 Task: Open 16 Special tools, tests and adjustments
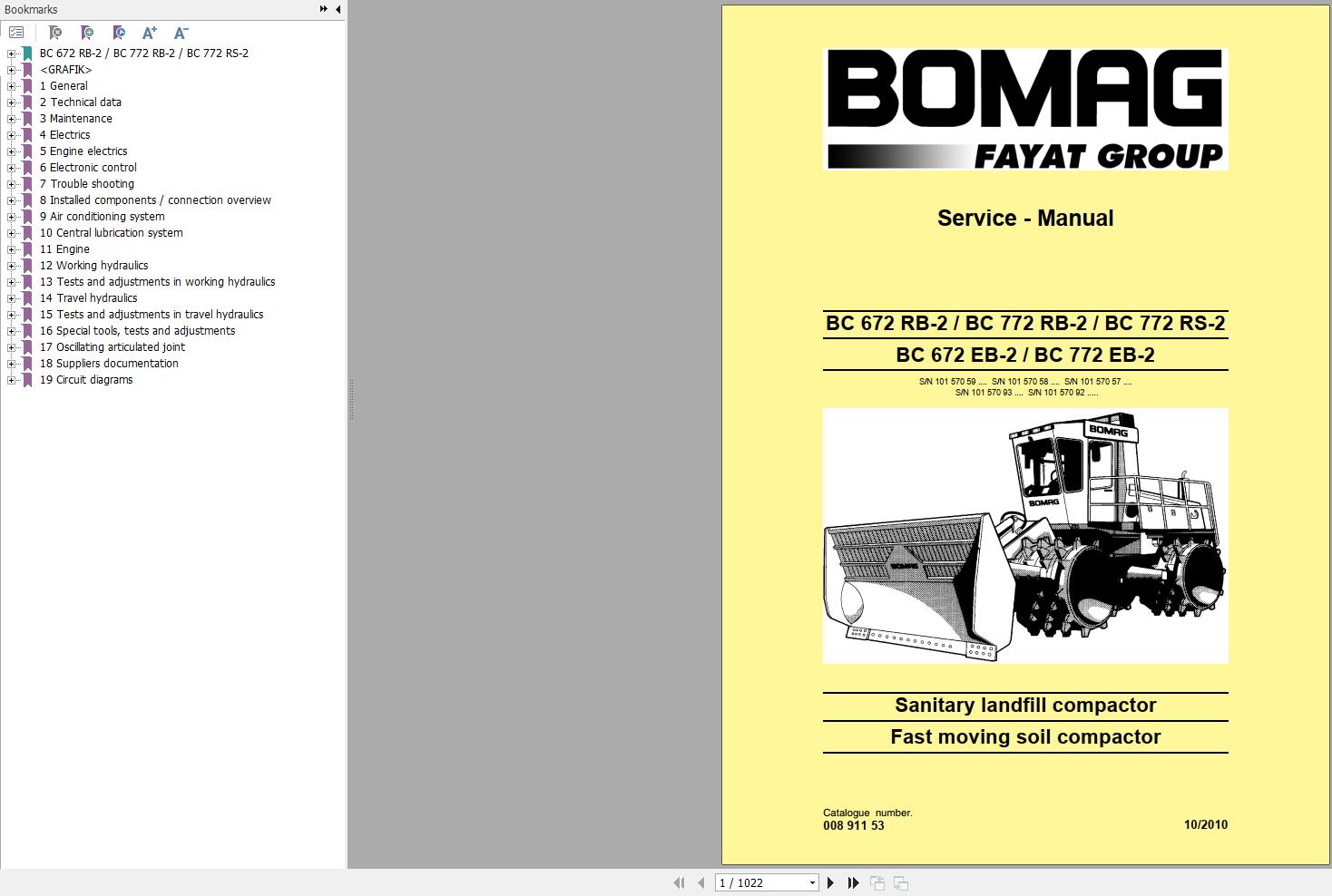pos(138,331)
